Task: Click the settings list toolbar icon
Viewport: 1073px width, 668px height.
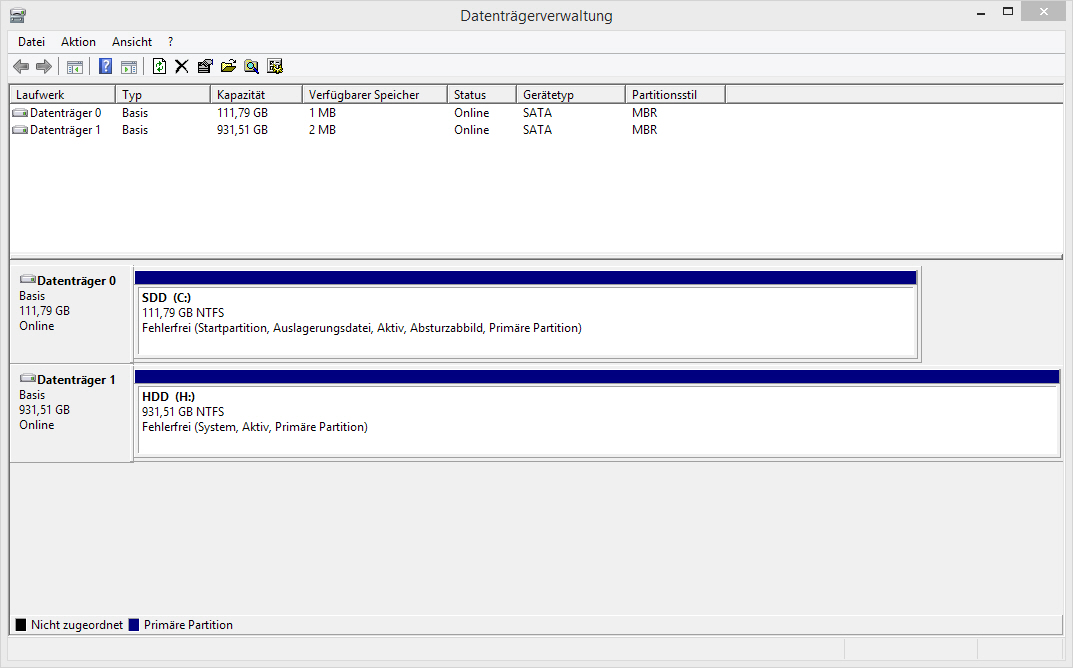Action: click(274, 66)
